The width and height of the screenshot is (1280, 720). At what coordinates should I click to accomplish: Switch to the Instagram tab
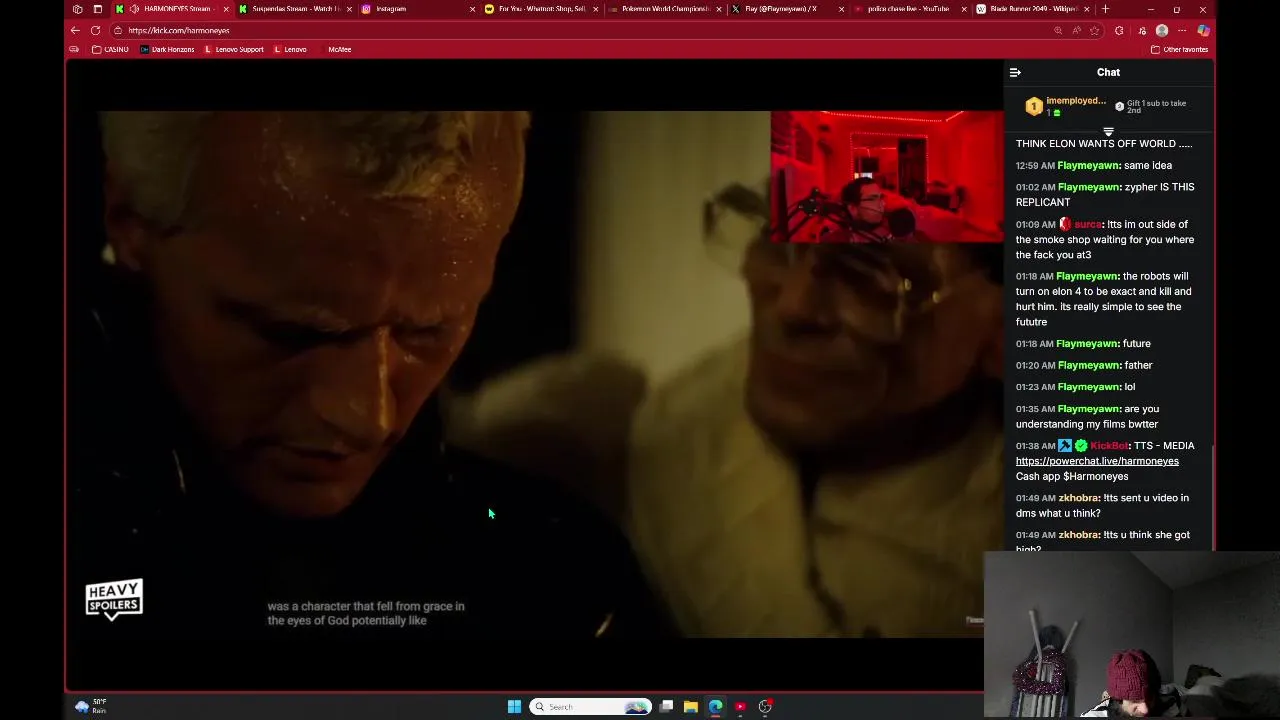418,9
